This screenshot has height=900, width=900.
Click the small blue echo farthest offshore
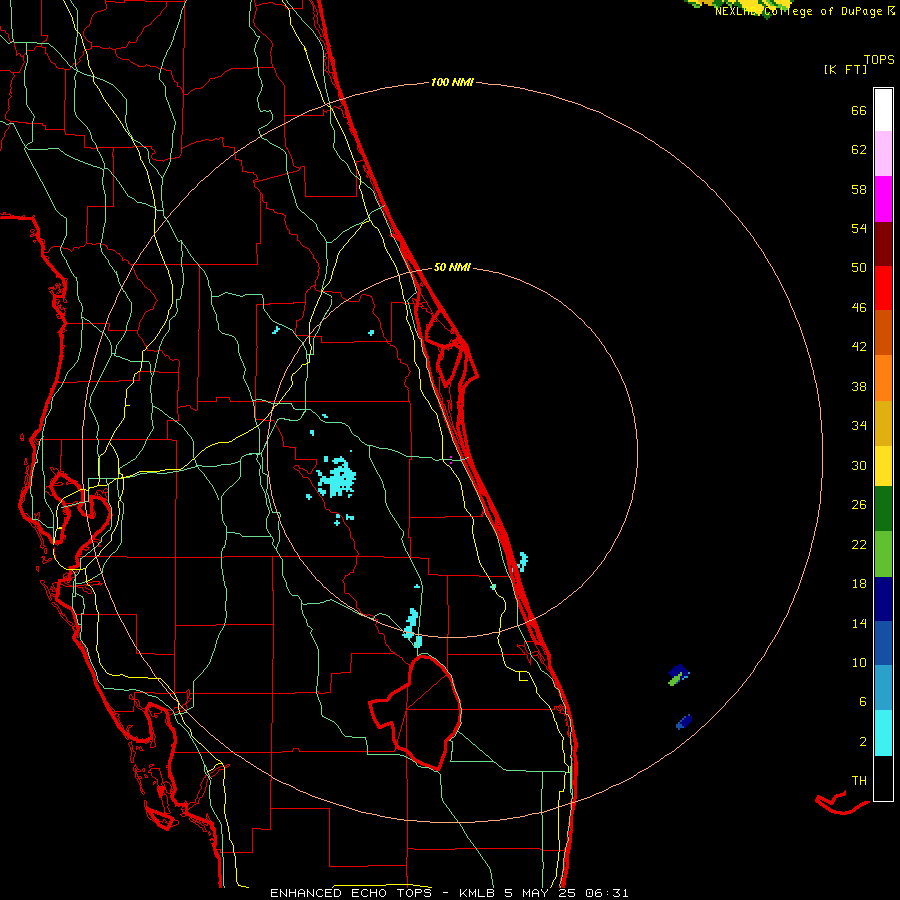(684, 721)
